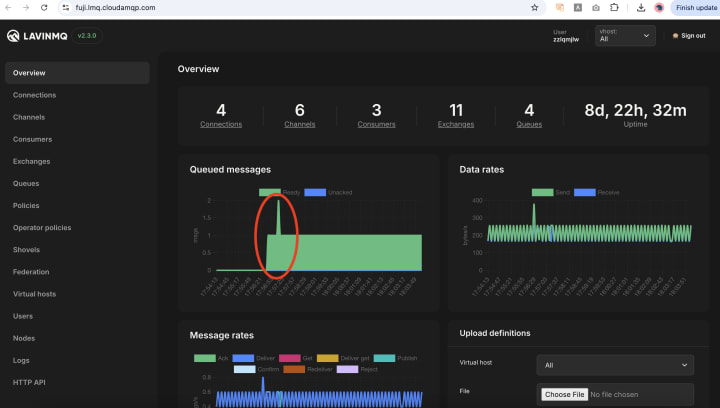
Task: Toggle the Reject series in Message rates
Action: click(357, 369)
